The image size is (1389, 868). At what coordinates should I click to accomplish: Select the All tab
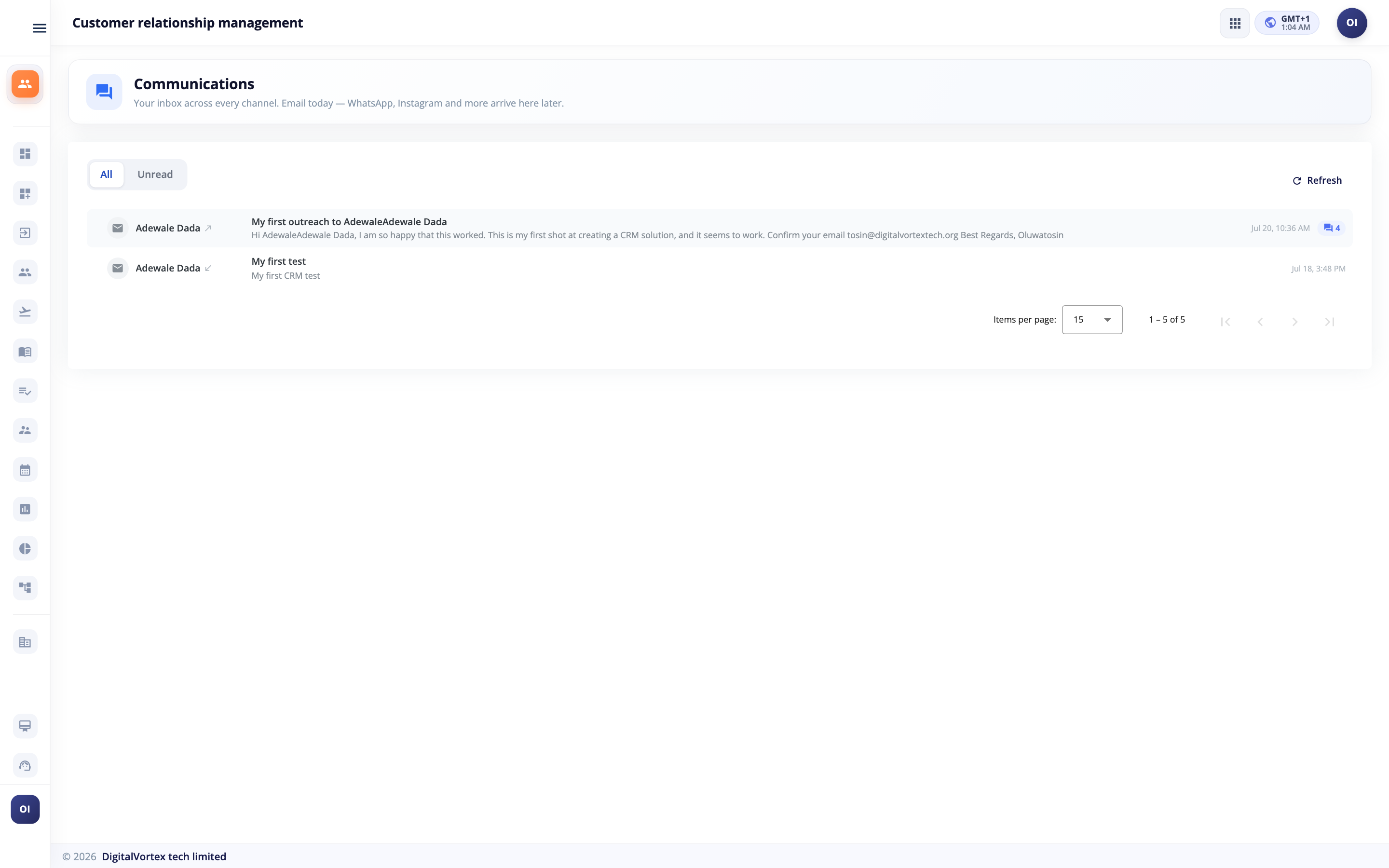106,175
